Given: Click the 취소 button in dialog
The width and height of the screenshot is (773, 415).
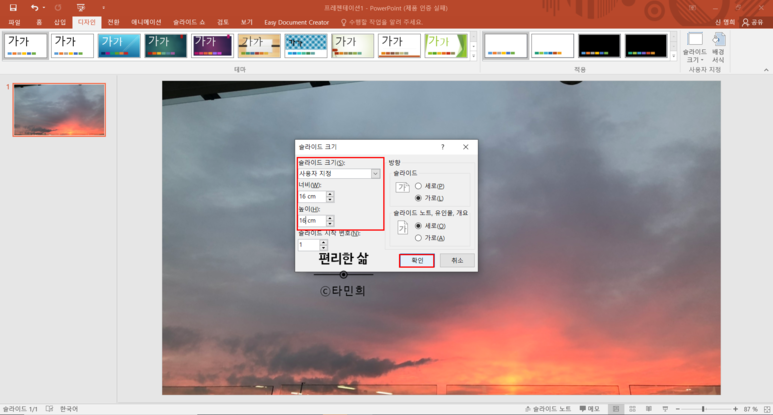Looking at the screenshot, I should pos(457,260).
